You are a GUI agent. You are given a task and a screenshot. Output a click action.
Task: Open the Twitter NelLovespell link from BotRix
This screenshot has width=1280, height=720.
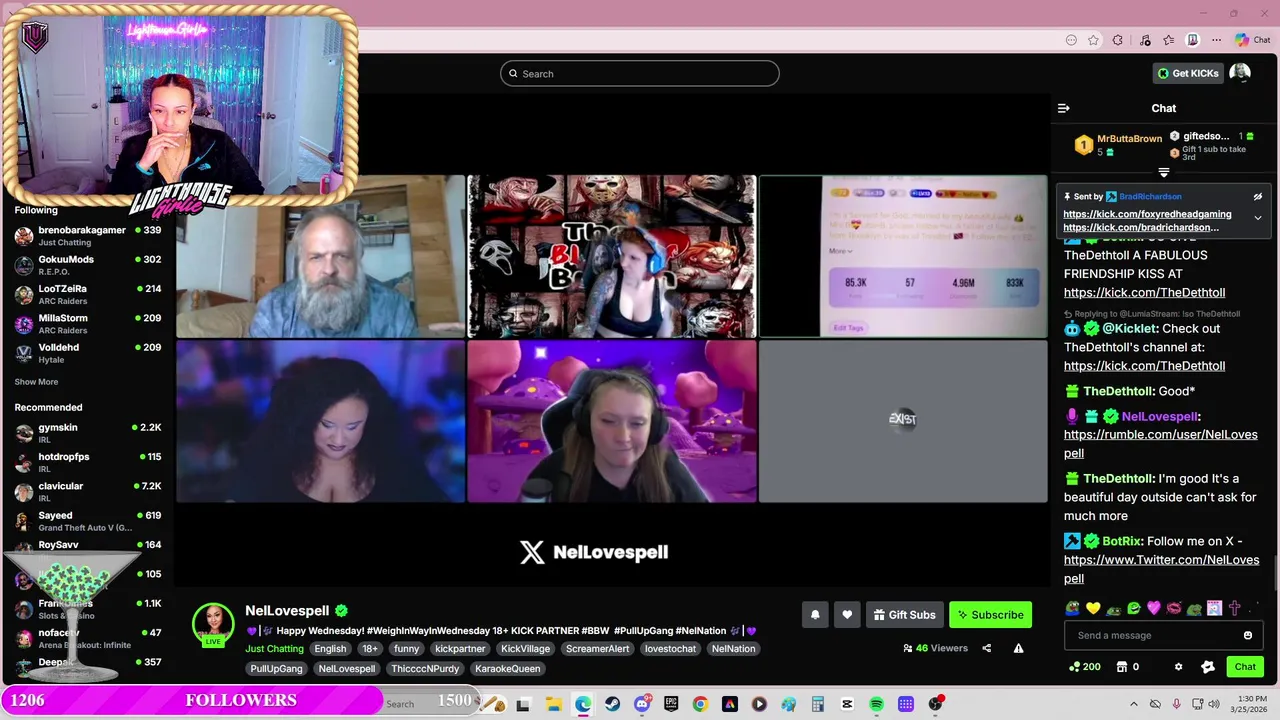[1161, 569]
